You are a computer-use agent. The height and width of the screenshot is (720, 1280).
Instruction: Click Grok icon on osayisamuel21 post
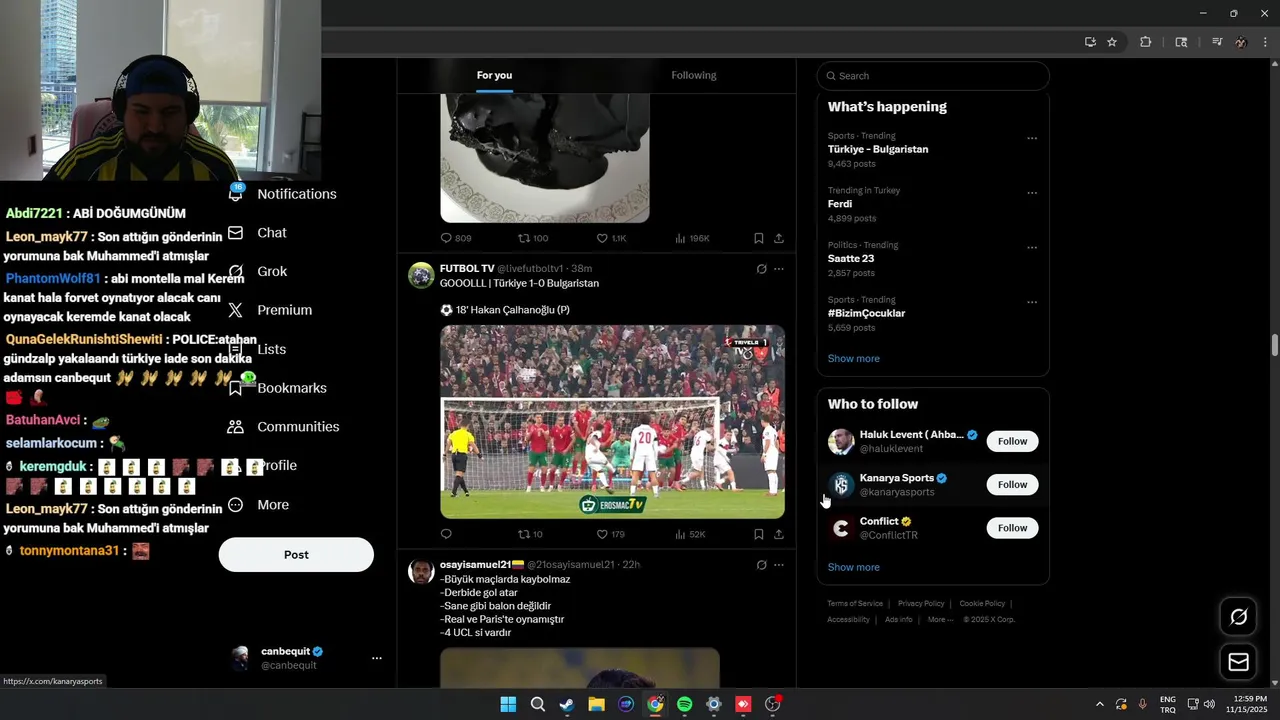pos(761,565)
